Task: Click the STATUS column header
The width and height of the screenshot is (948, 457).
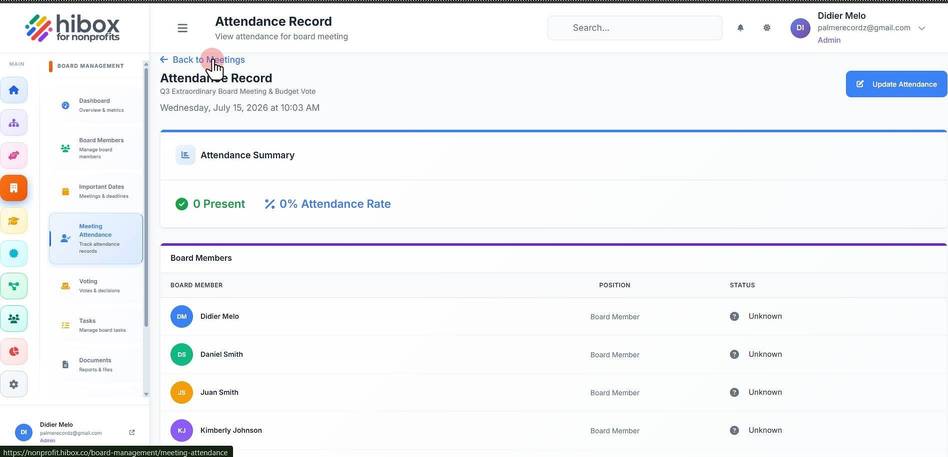Action: click(742, 285)
